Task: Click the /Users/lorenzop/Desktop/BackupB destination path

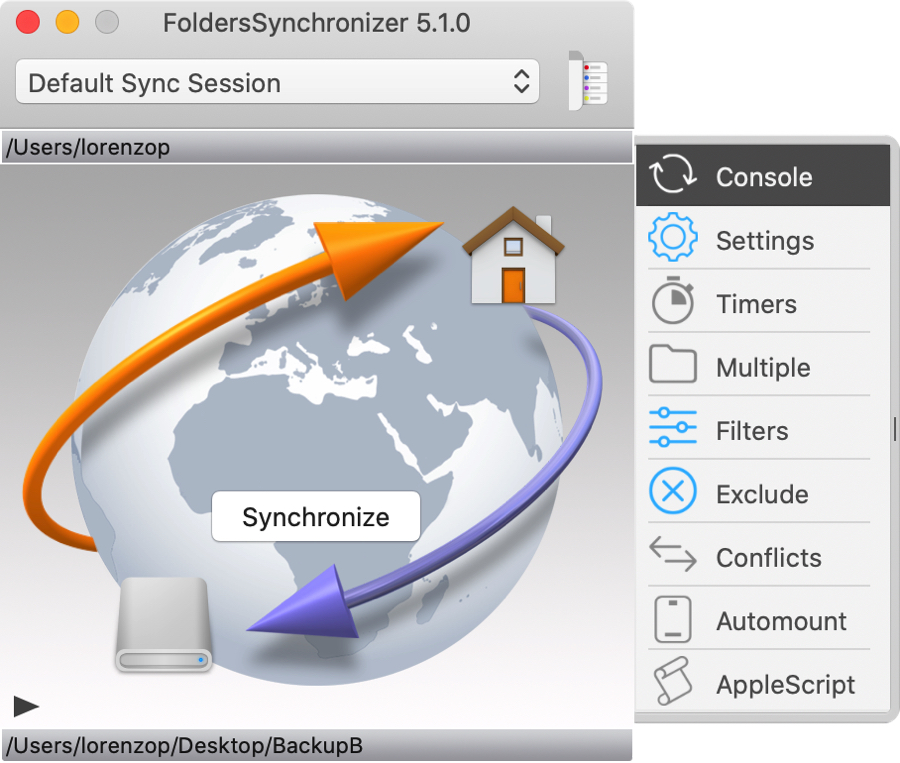Action: point(317,745)
